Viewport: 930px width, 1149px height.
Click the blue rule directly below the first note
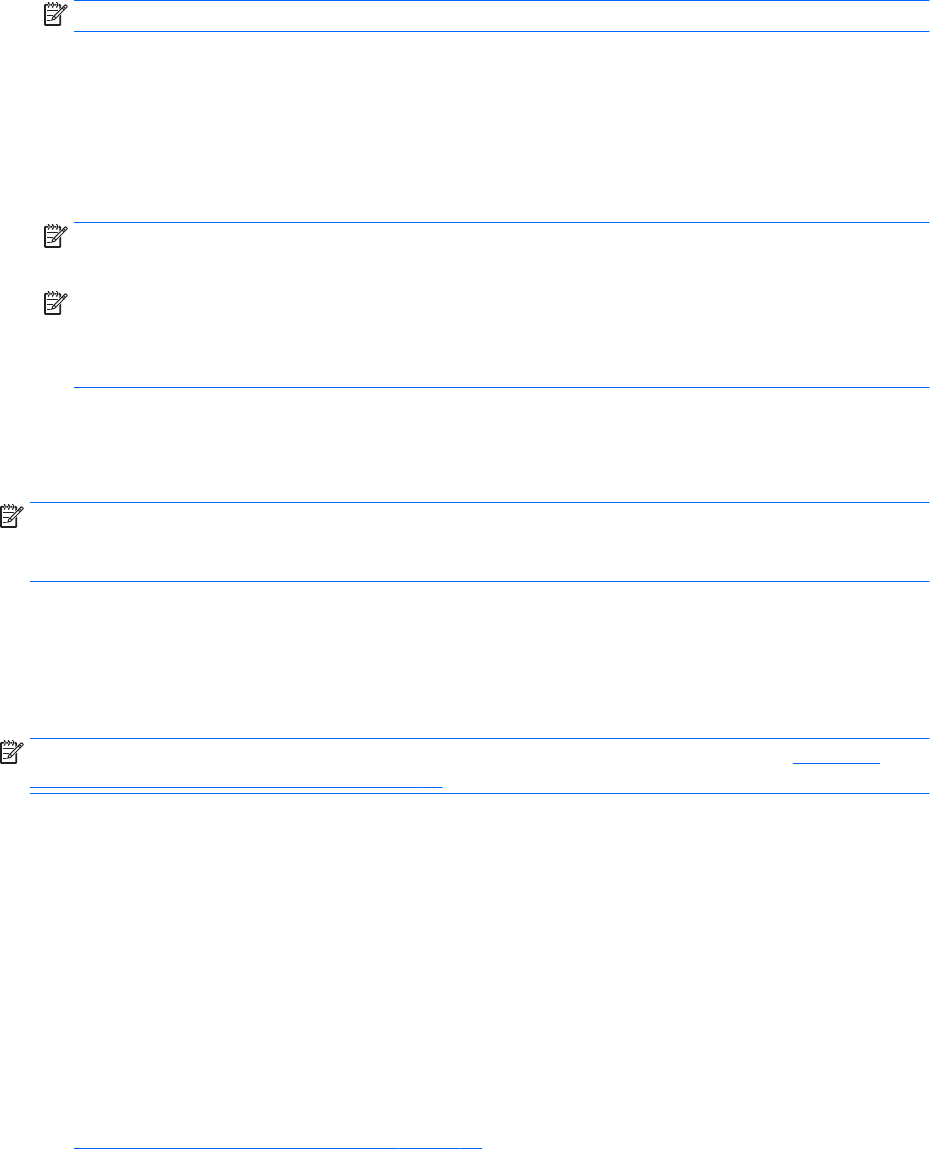point(500,31)
